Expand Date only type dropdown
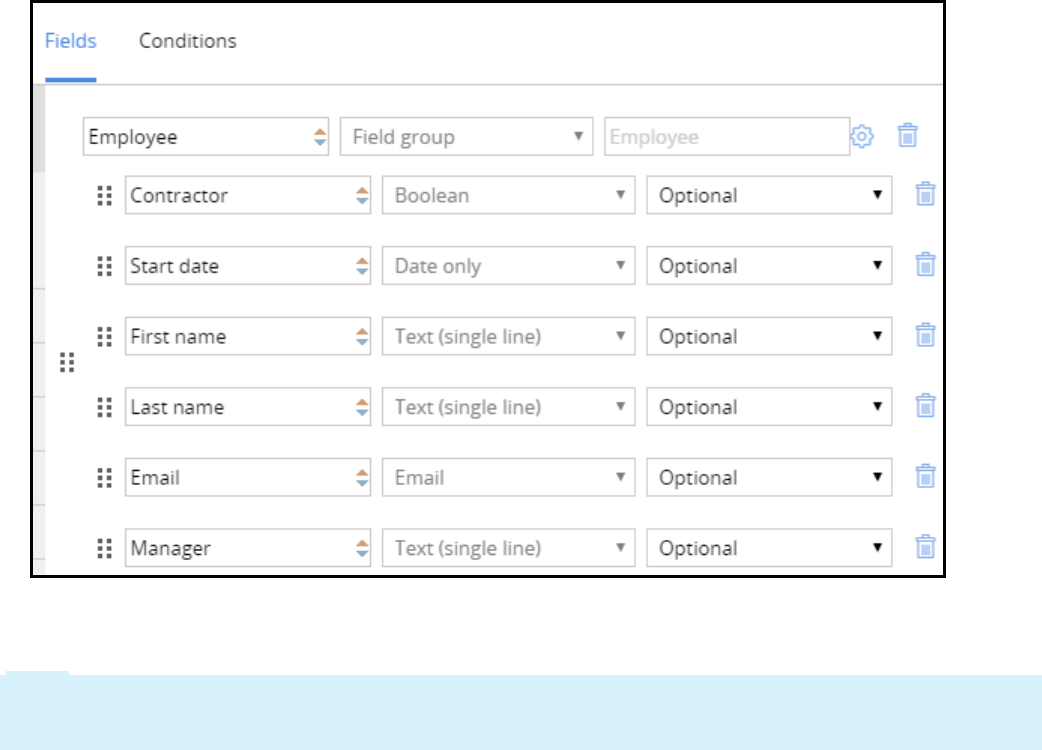This screenshot has width=1042, height=750. pyautogui.click(x=508, y=266)
